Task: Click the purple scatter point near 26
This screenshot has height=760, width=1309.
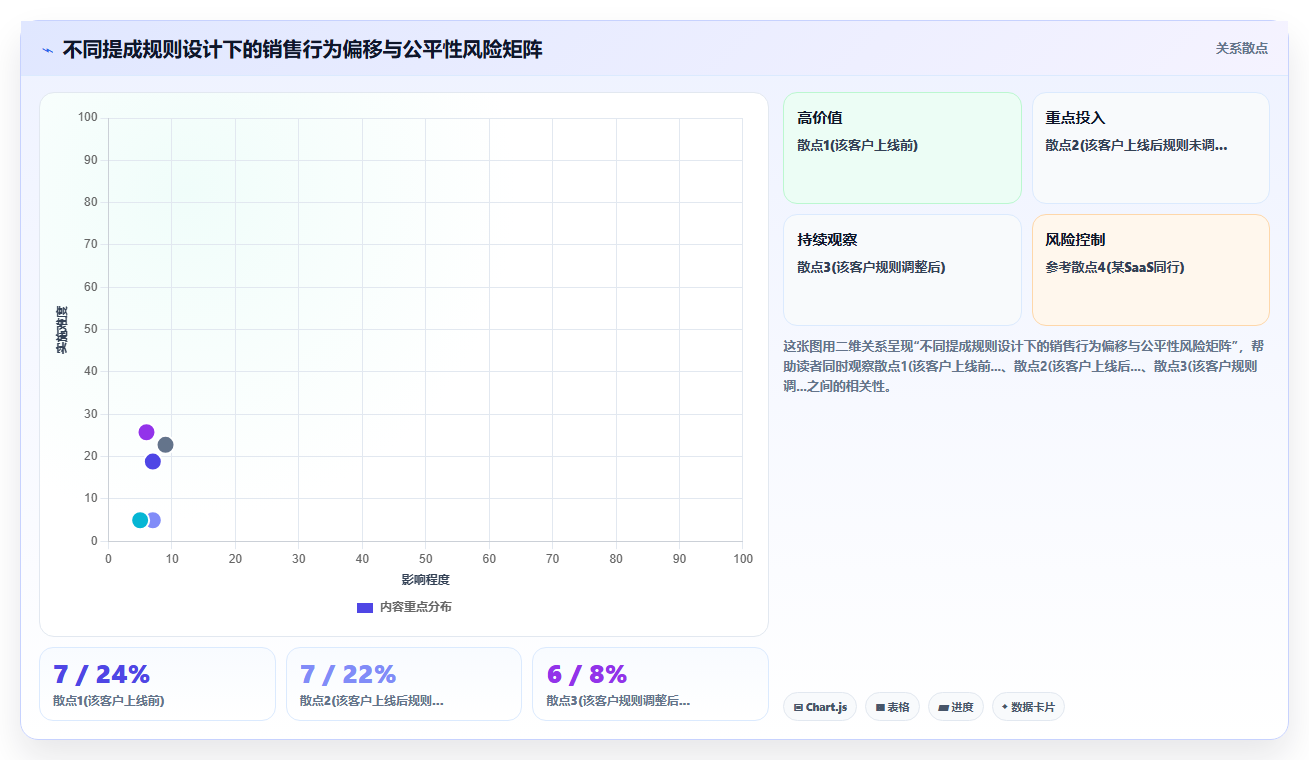Action: pyautogui.click(x=146, y=432)
